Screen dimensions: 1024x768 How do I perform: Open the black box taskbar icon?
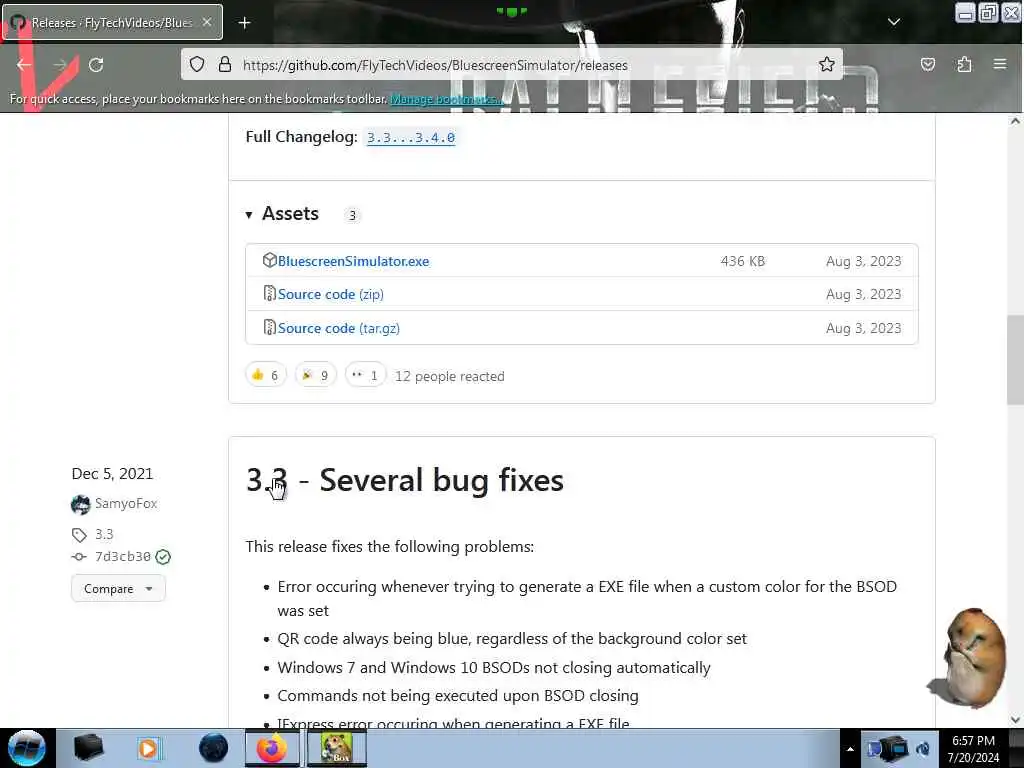88,748
